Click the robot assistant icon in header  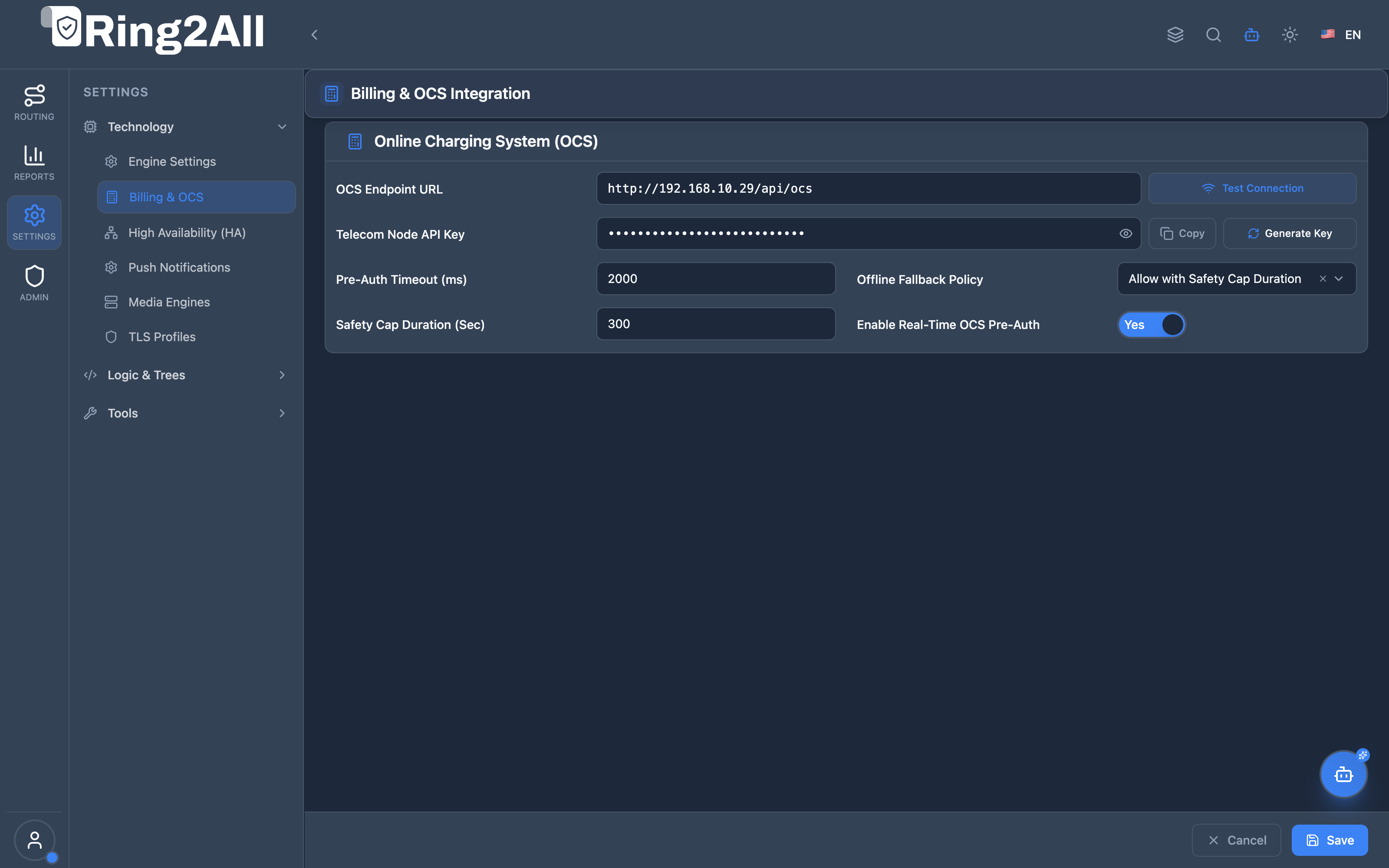click(1251, 34)
